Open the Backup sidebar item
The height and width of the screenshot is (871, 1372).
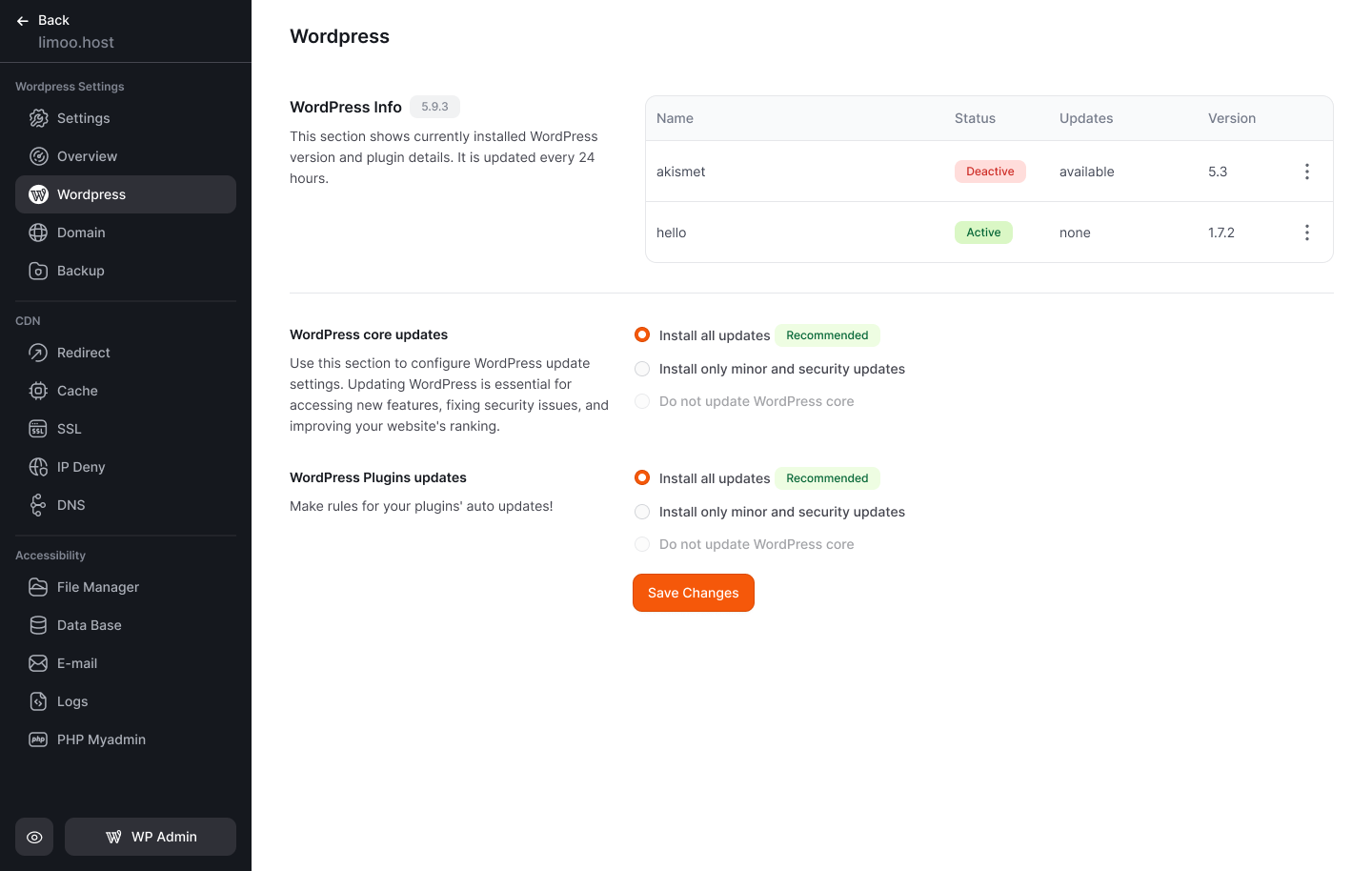click(x=126, y=271)
